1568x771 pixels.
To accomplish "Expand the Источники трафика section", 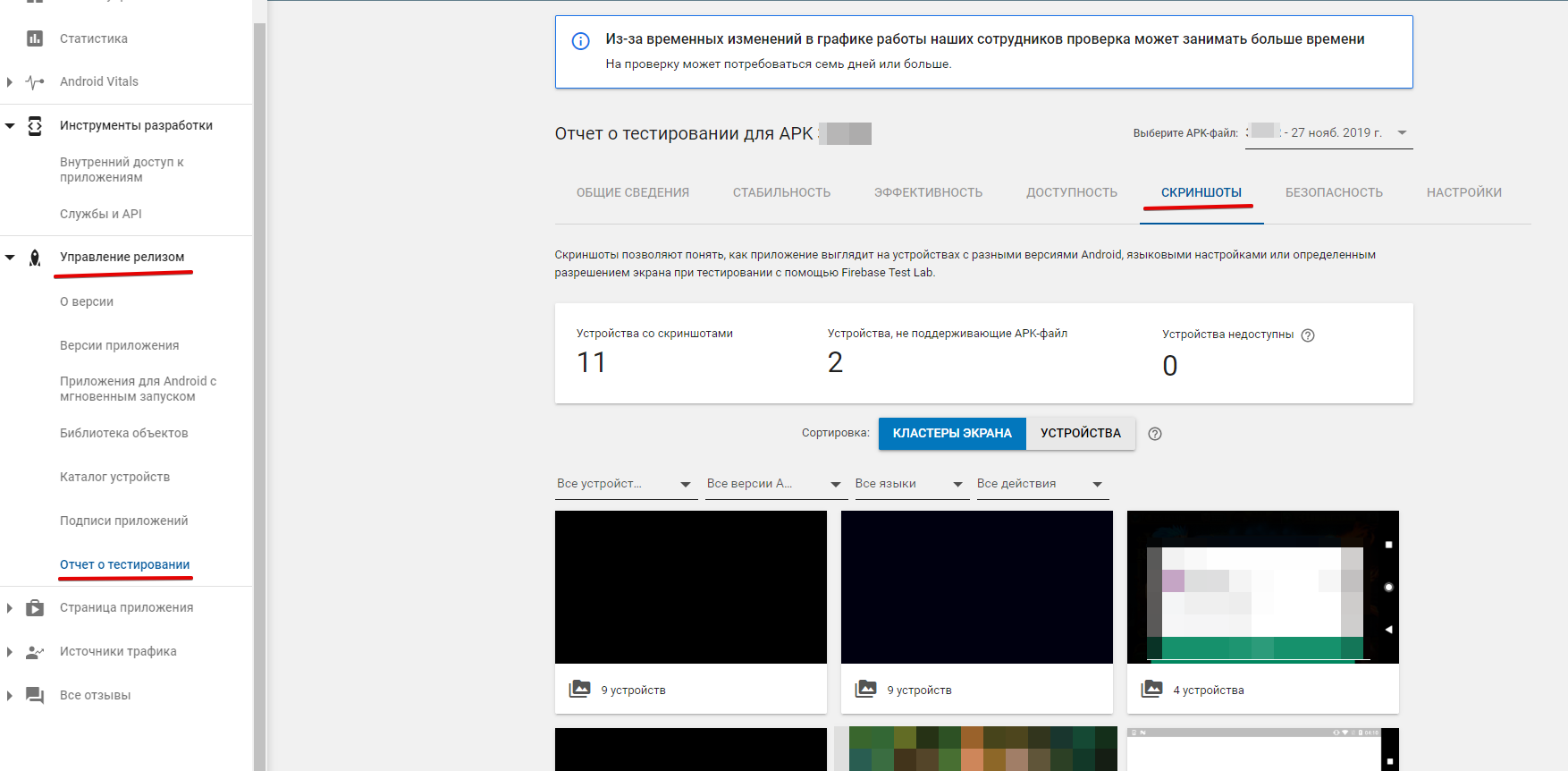I will (x=9, y=652).
